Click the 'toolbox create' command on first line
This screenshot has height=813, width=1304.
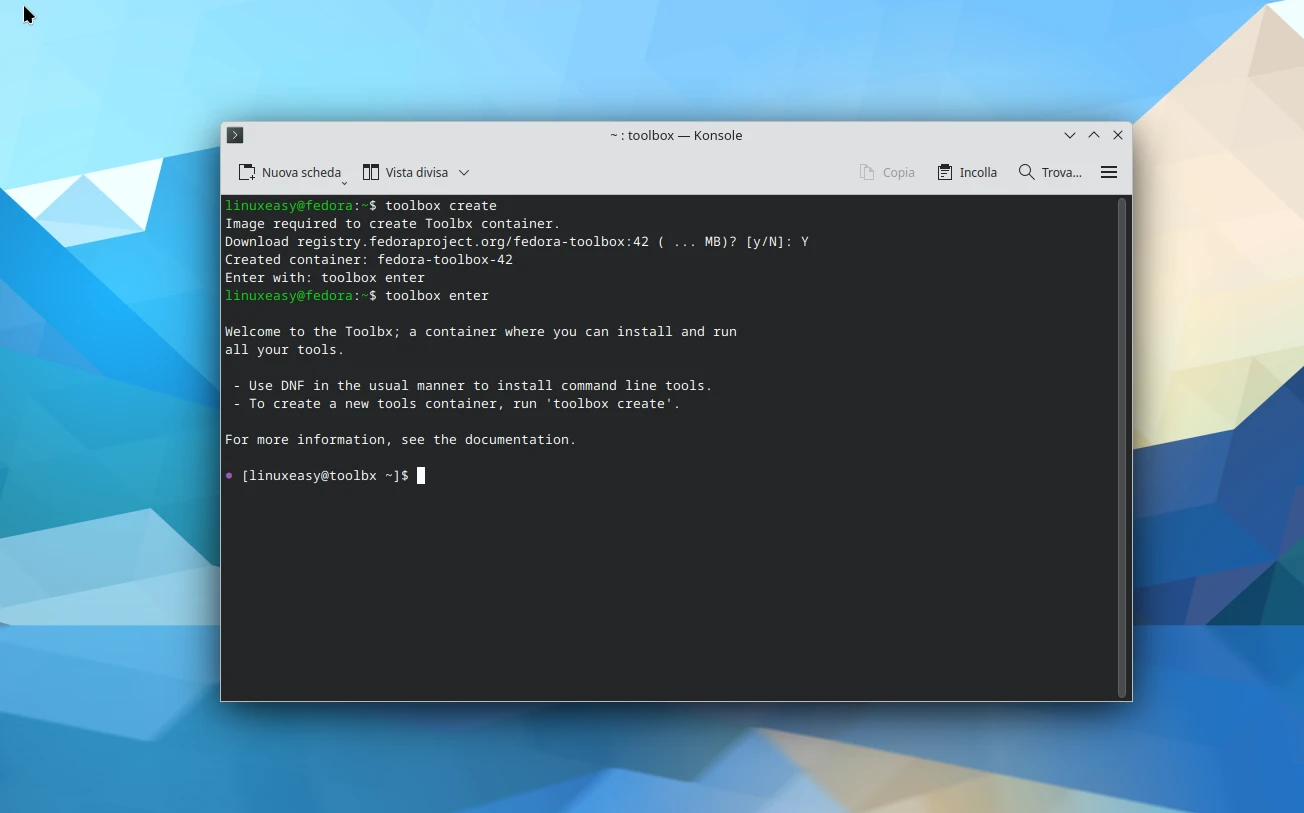[440, 206]
